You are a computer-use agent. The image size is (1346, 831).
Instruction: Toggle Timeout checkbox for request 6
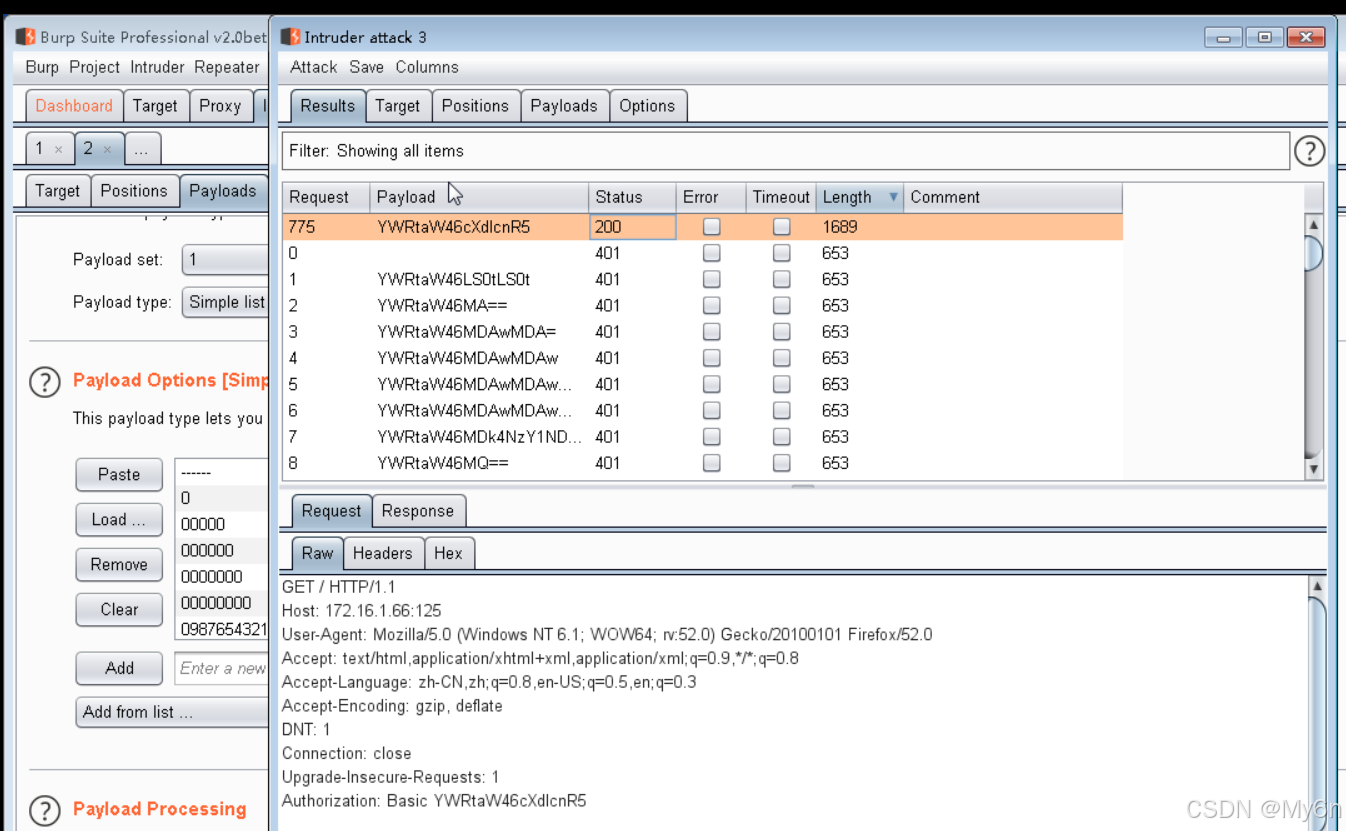coord(781,410)
